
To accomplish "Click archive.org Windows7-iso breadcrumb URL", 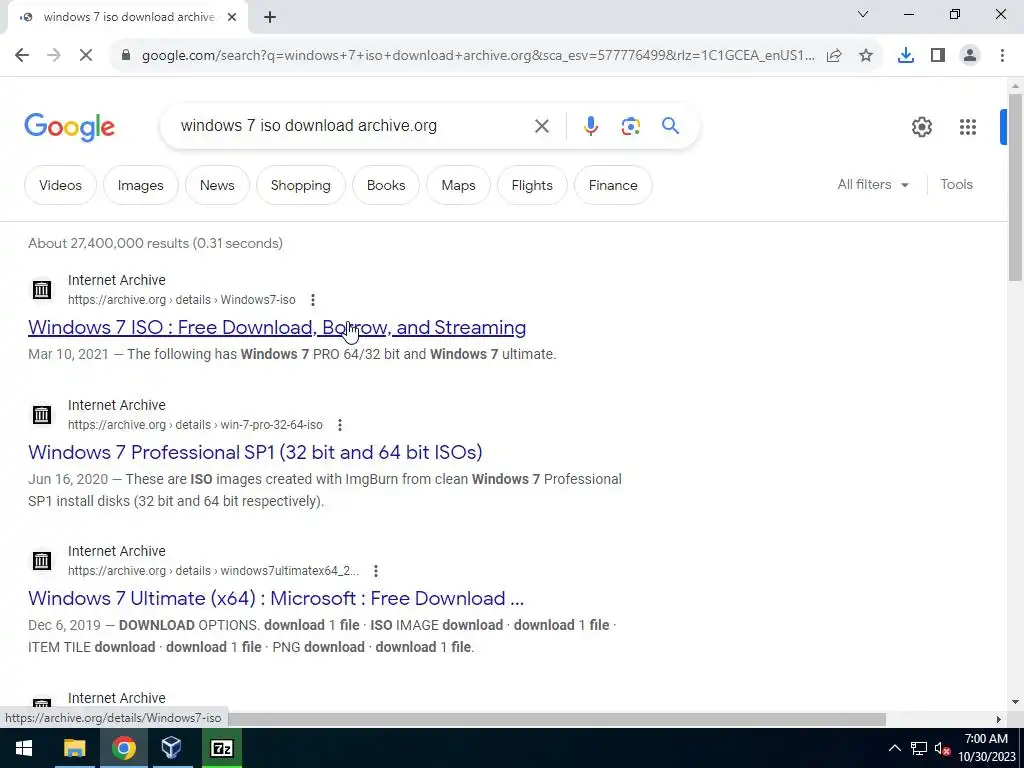I will (x=182, y=300).
